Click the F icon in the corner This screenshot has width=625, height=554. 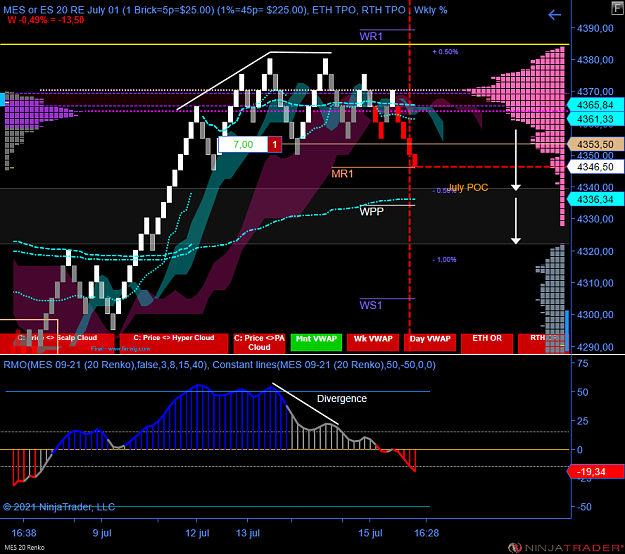[x=618, y=8]
